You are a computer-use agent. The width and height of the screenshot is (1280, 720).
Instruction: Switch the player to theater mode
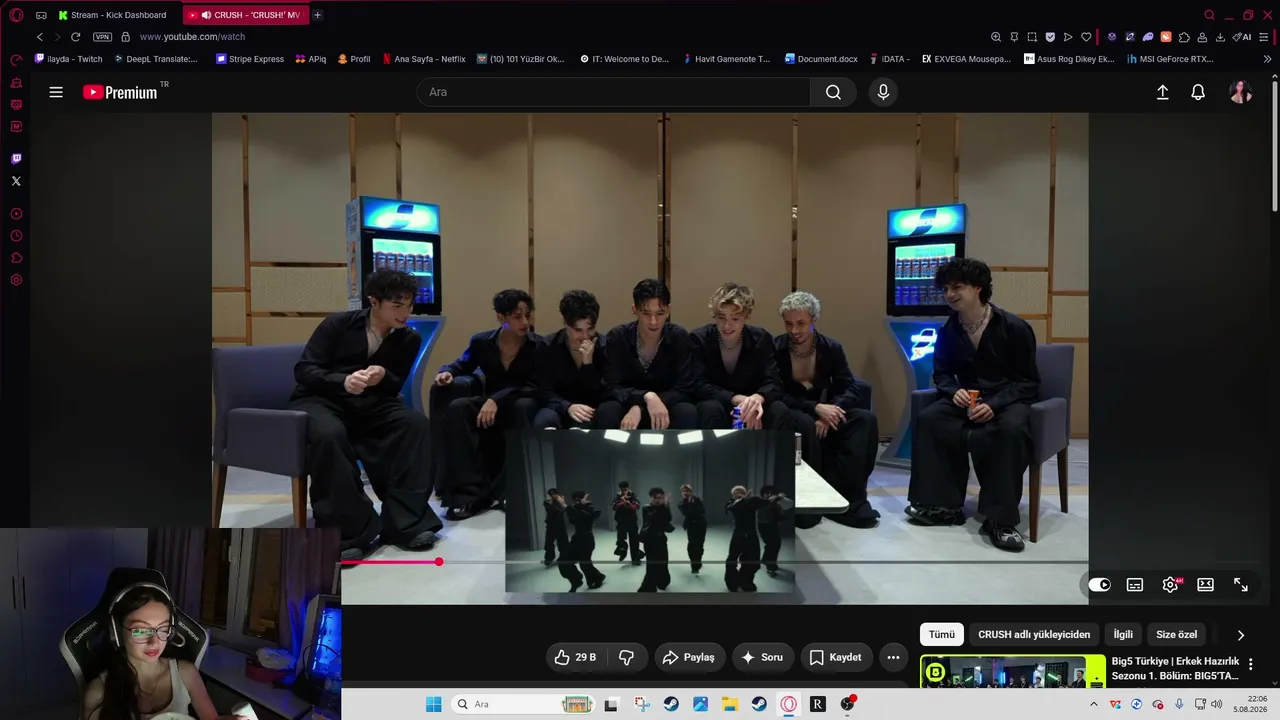(x=1205, y=585)
